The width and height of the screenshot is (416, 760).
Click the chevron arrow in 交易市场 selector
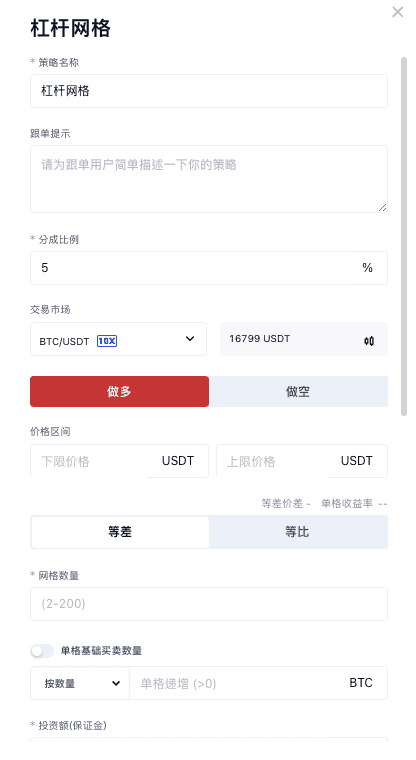click(x=190, y=339)
